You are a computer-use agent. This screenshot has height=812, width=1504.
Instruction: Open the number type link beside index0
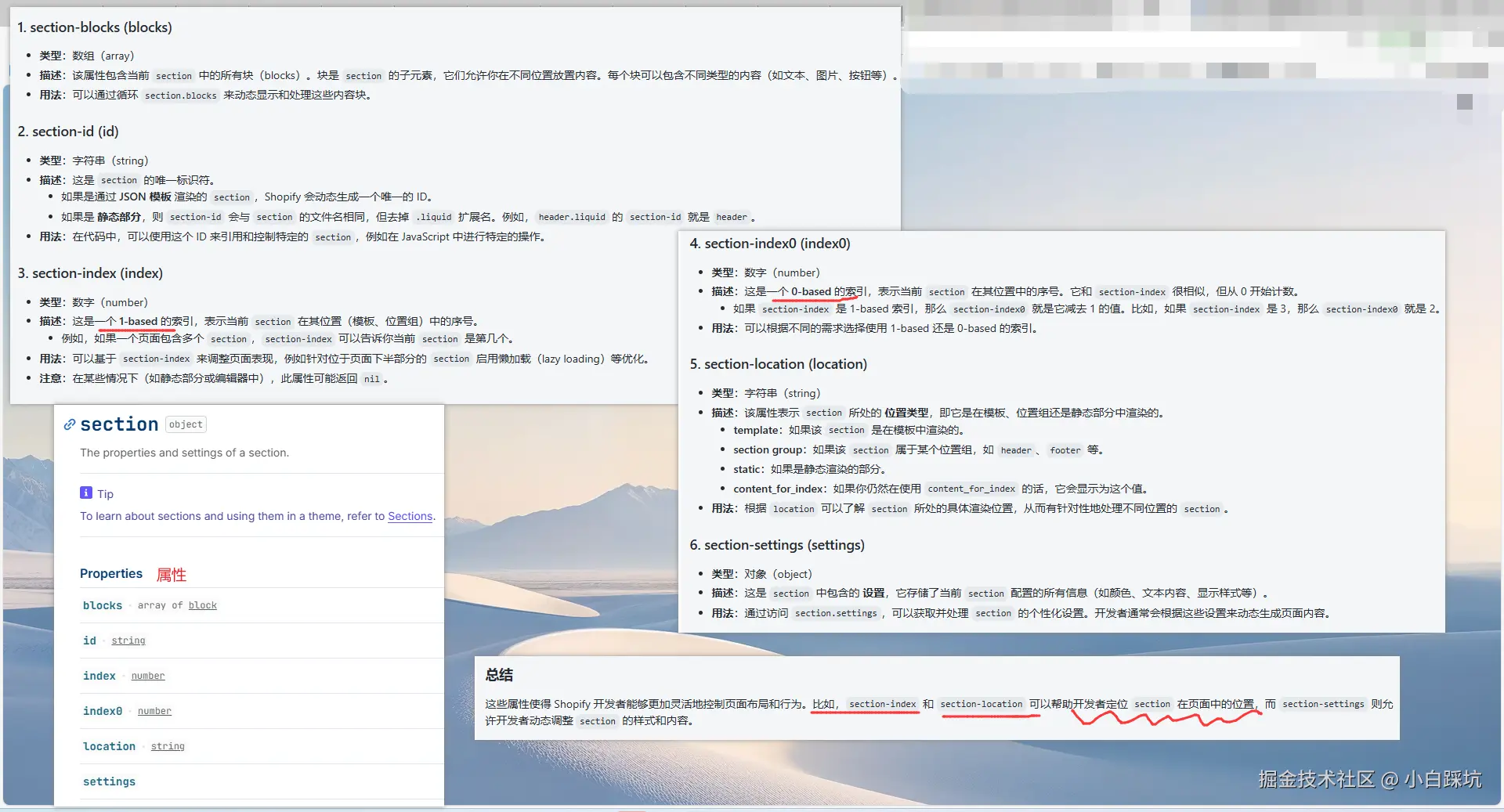pos(154,711)
